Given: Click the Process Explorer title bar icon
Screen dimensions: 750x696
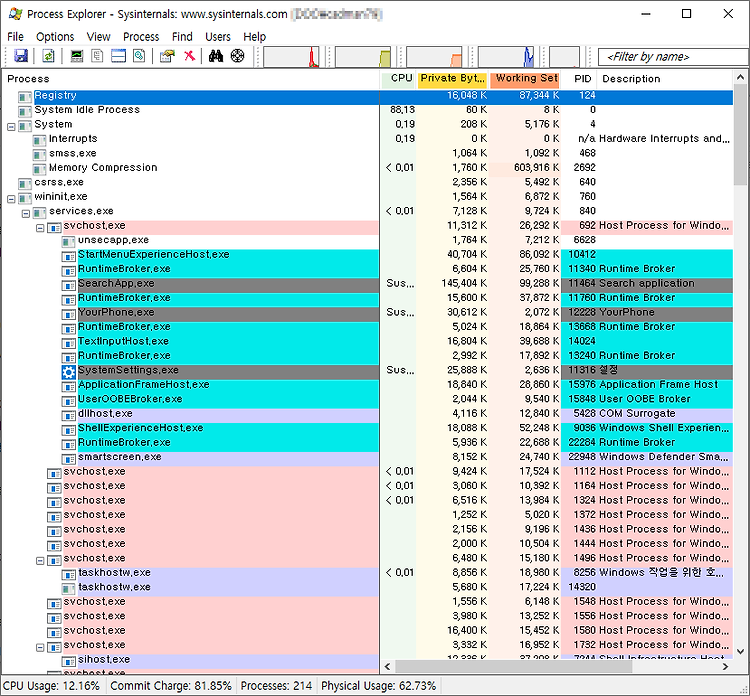Looking at the screenshot, I should pos(15,14).
